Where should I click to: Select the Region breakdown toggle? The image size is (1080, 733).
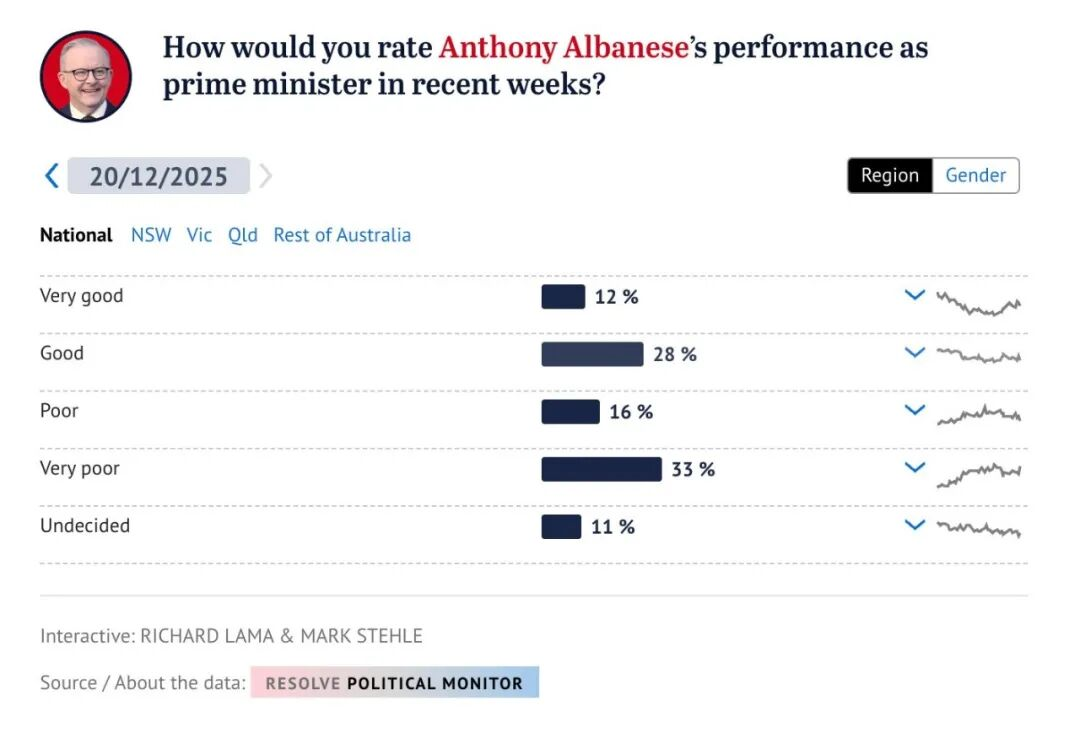point(889,175)
